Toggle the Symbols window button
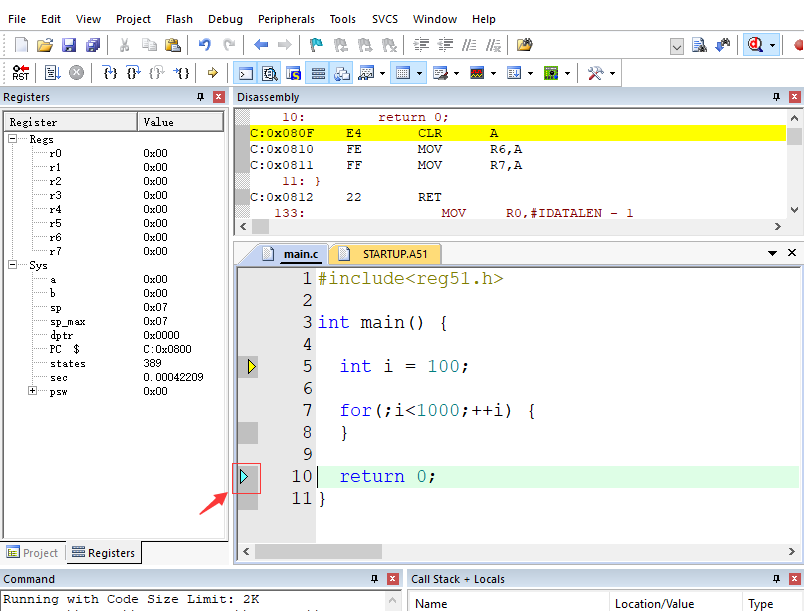The height and width of the screenshot is (611, 804). pyautogui.click(x=293, y=73)
